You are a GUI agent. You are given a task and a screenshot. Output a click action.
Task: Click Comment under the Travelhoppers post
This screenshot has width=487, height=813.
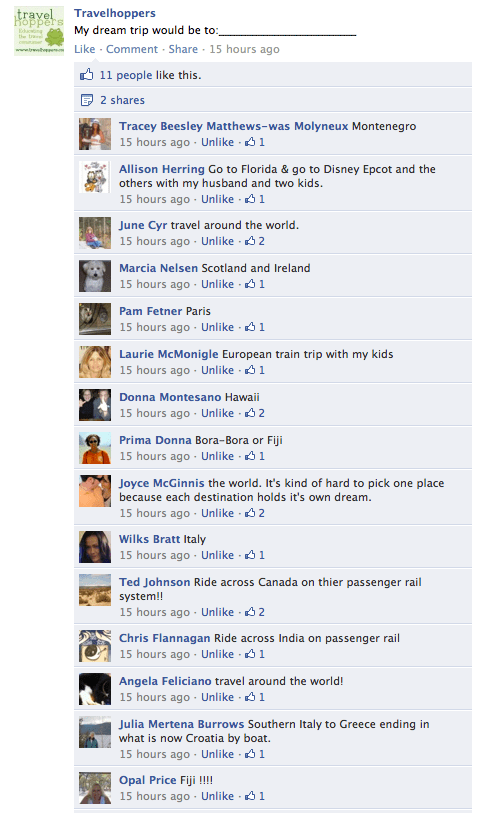132,49
